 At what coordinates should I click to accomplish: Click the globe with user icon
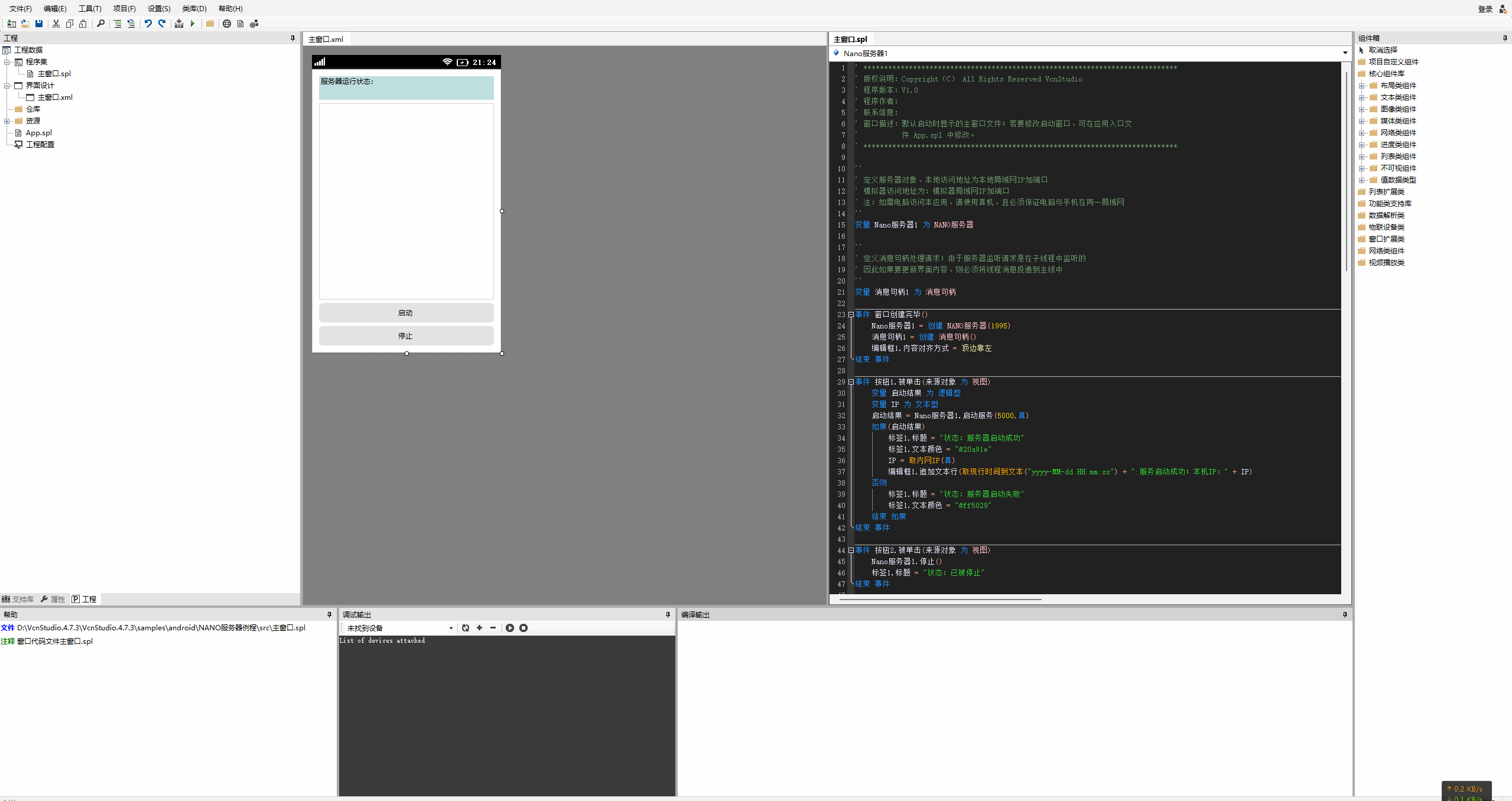(x=254, y=24)
